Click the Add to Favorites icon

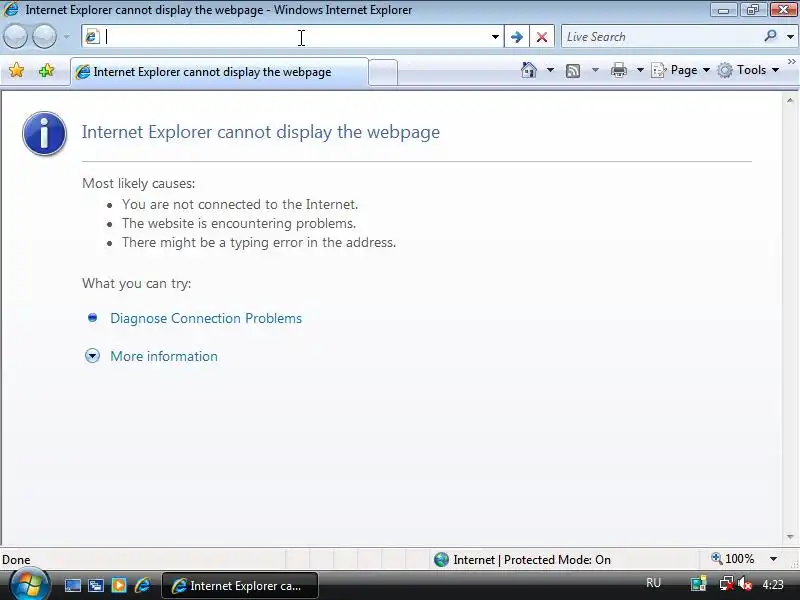[46, 70]
